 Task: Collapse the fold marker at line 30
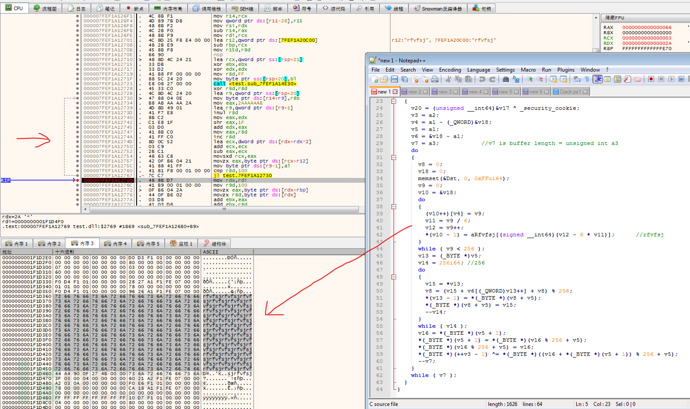click(393, 157)
